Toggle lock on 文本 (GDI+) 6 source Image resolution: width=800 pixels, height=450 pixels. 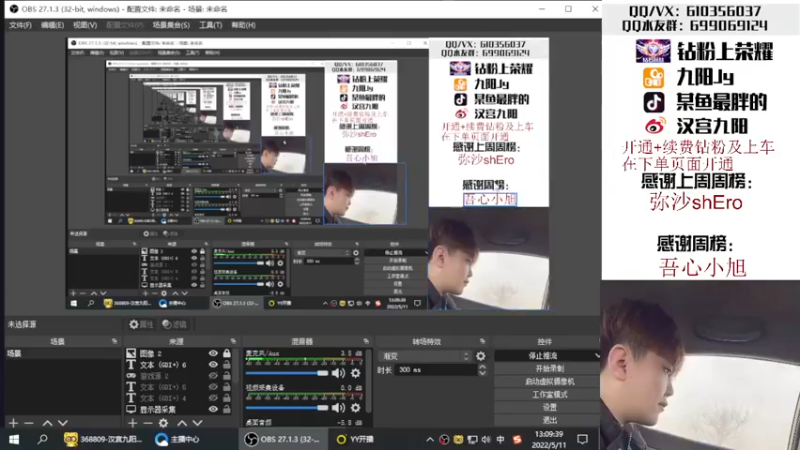(227, 364)
